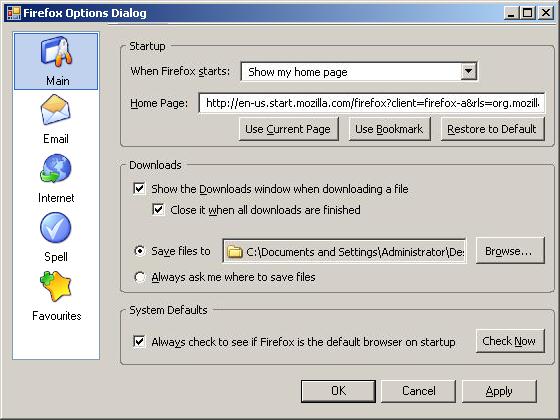Maximize the Firefox Options Dialog
Screen dimensions: 560x420
[528, 13]
